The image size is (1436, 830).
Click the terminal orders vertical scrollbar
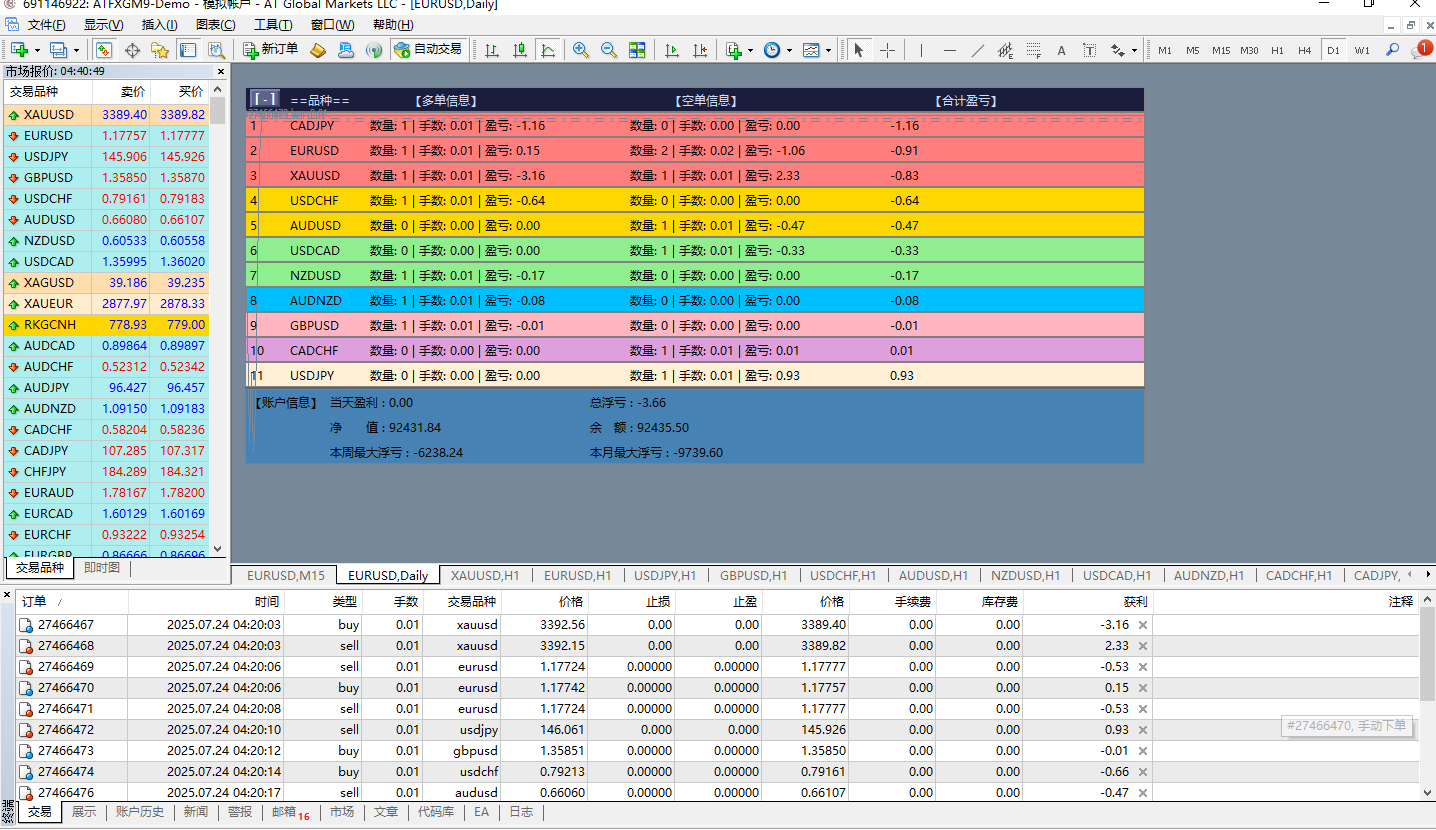[x=1427, y=655]
